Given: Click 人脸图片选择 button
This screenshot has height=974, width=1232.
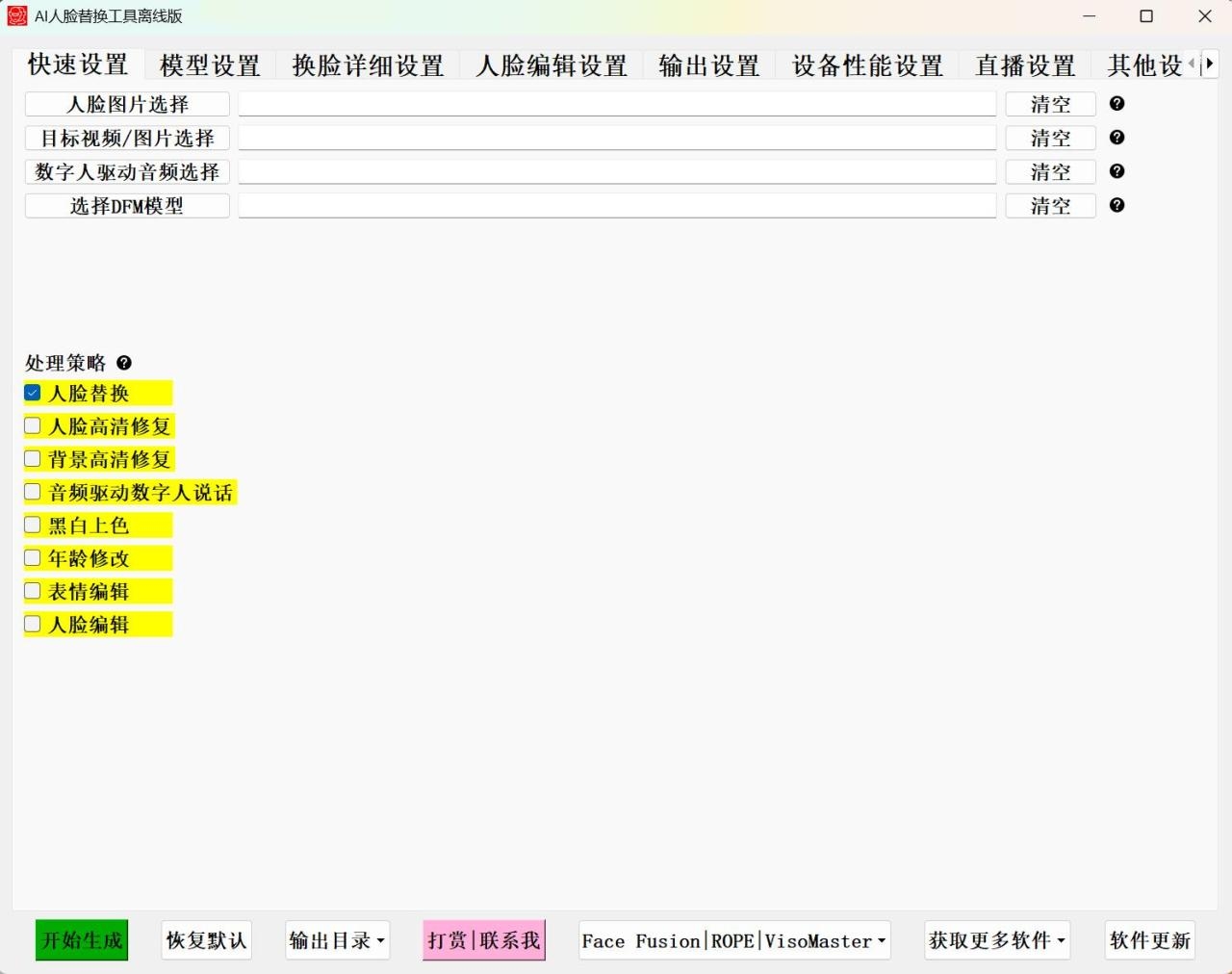Looking at the screenshot, I should click(127, 104).
